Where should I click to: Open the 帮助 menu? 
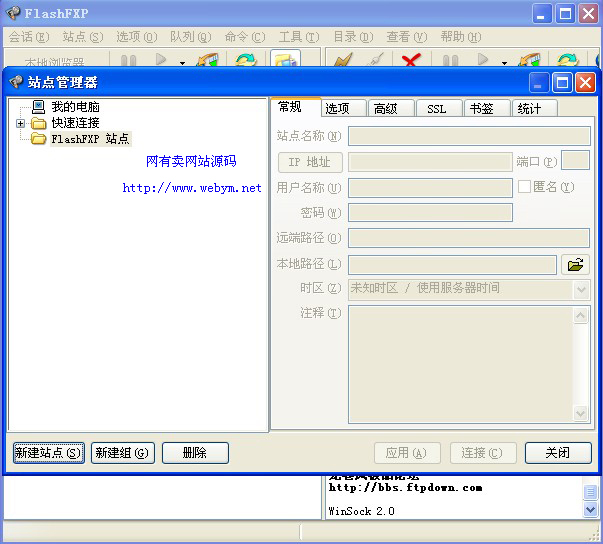pyautogui.click(x=461, y=37)
